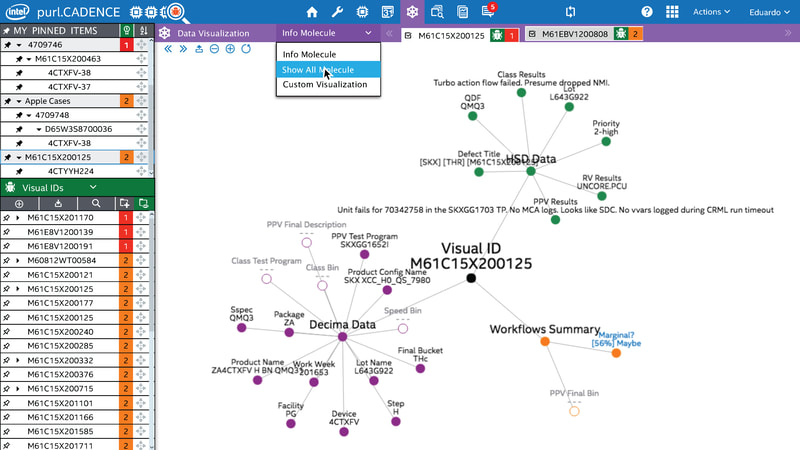The width and height of the screenshot is (800, 450).
Task: Expand the M61C15X200332 row
Action: [x=18, y=360]
